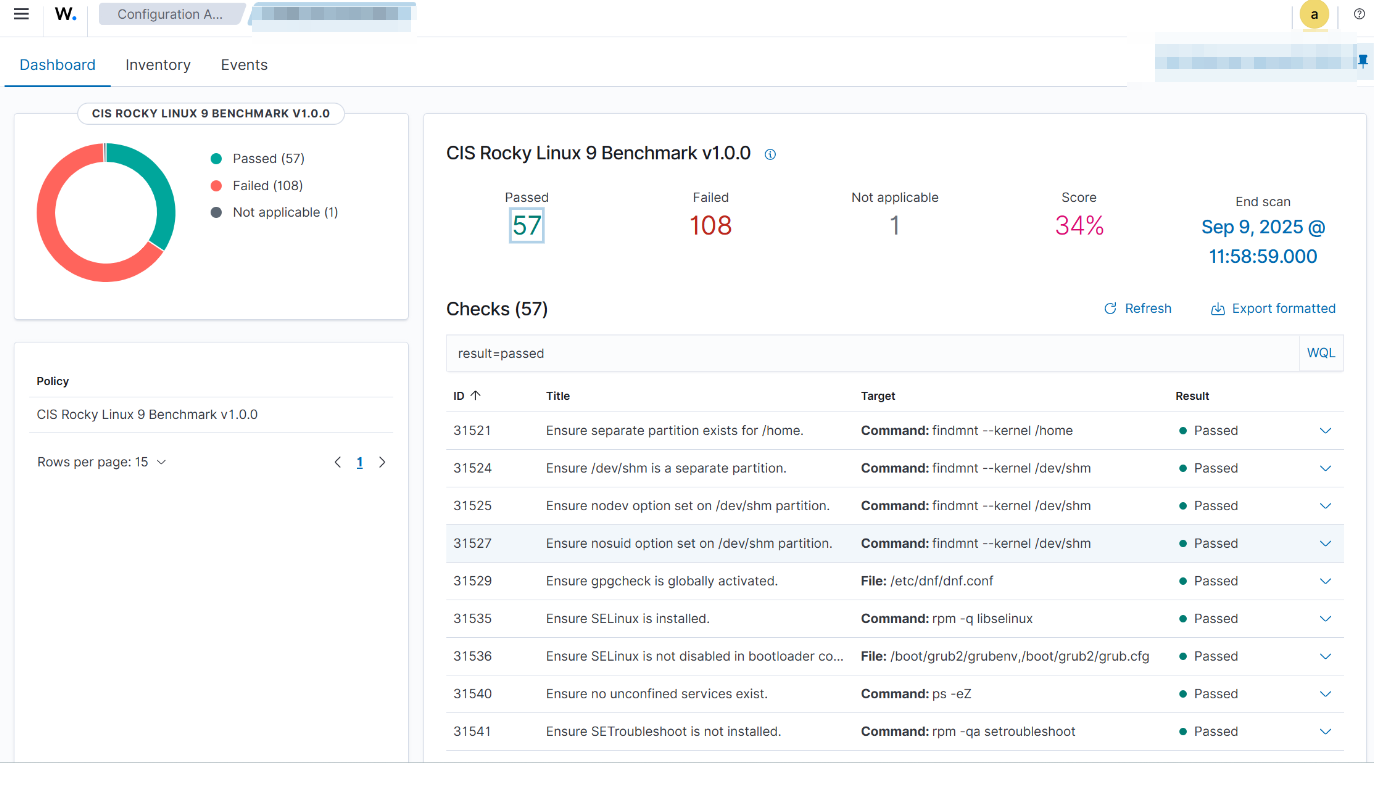Click 'Ensure nodev option set on /dev/shm' title

coord(688,506)
